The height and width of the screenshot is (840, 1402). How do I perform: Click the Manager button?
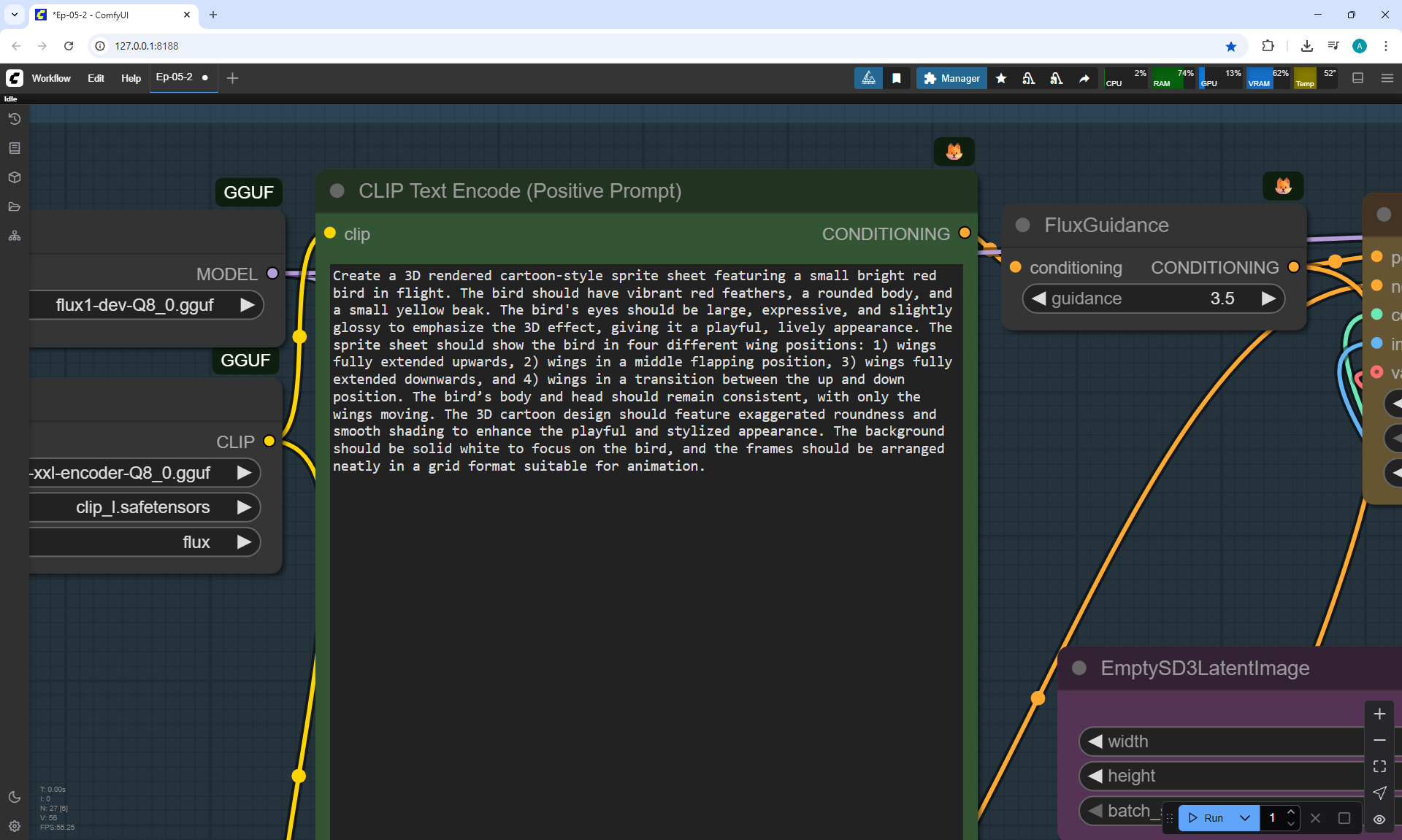point(951,78)
